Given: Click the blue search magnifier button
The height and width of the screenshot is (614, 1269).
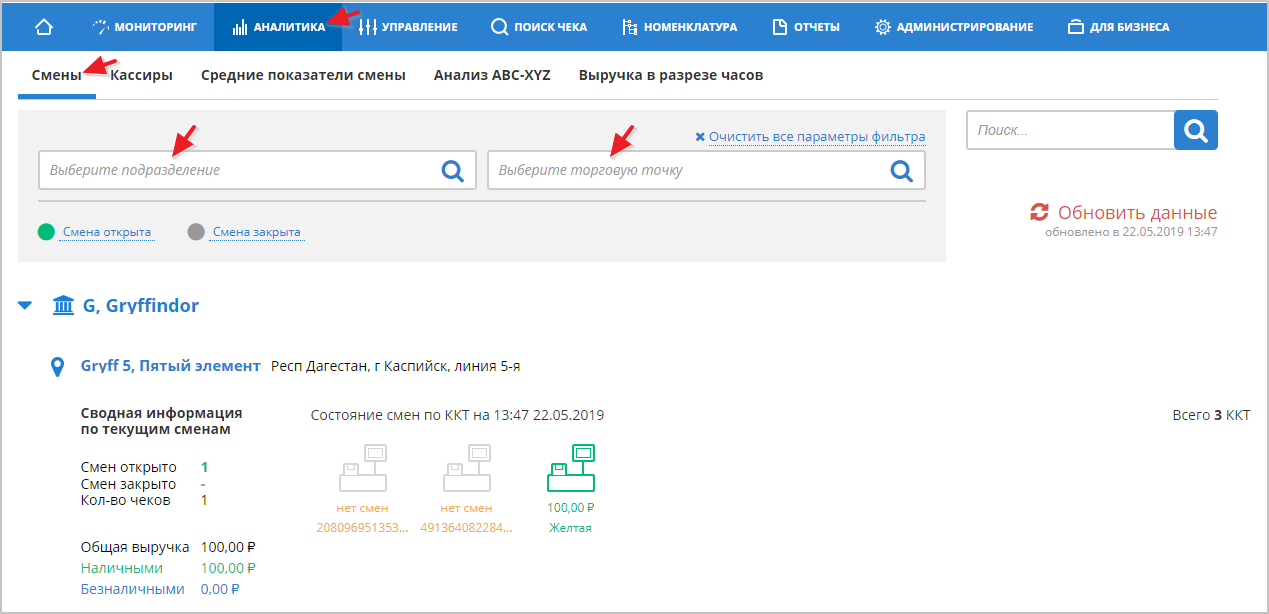Looking at the screenshot, I should (1195, 130).
